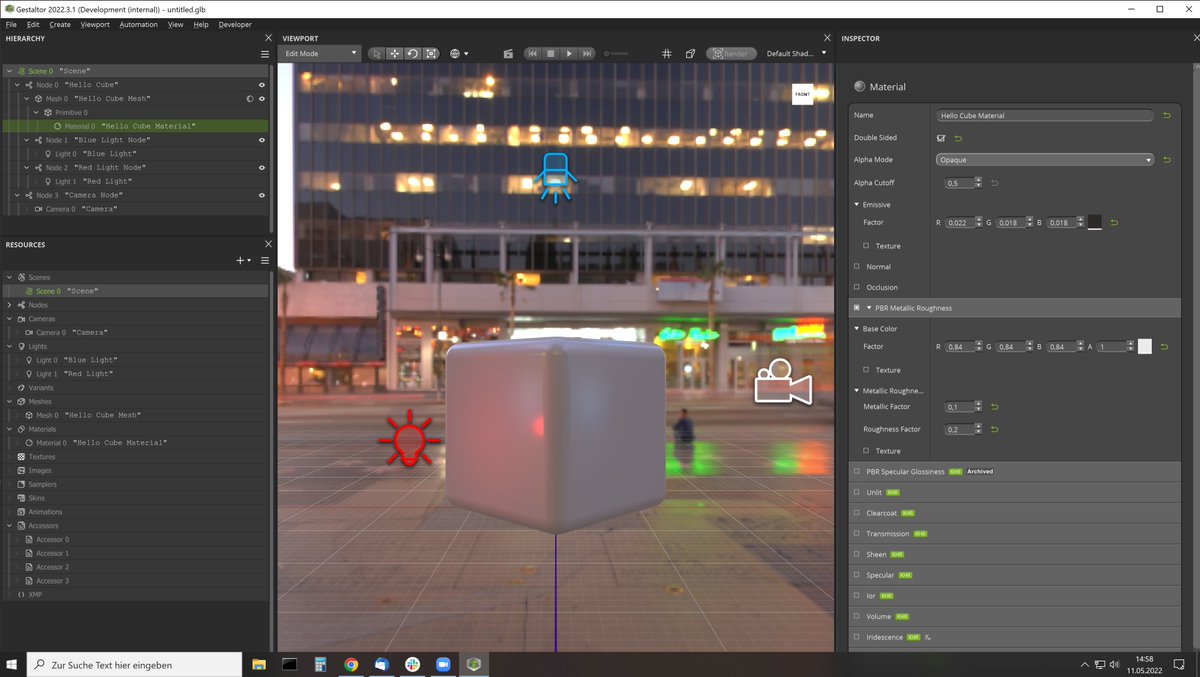Skip animation to start
The height and width of the screenshot is (677, 1200).
[533, 53]
